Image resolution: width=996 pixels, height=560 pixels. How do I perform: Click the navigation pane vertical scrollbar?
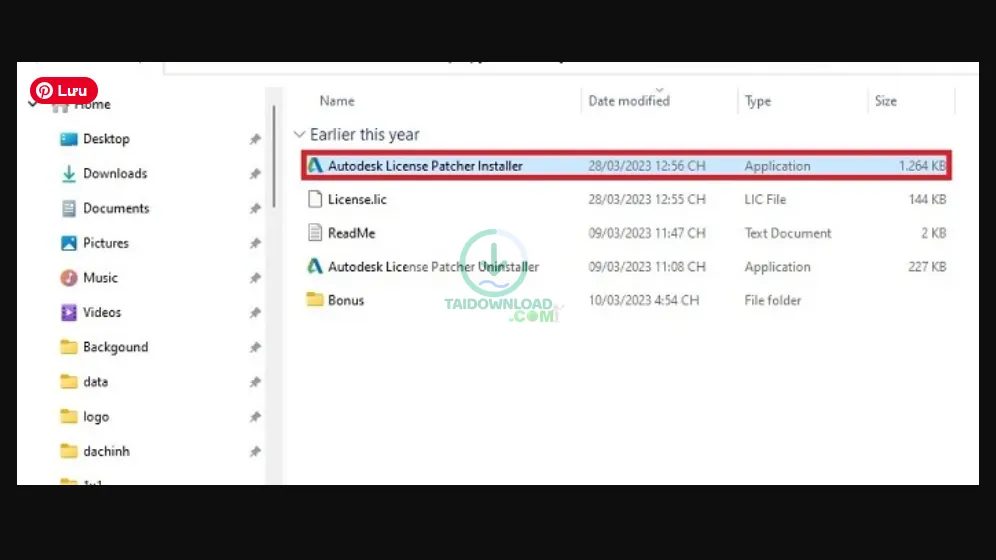click(274, 156)
